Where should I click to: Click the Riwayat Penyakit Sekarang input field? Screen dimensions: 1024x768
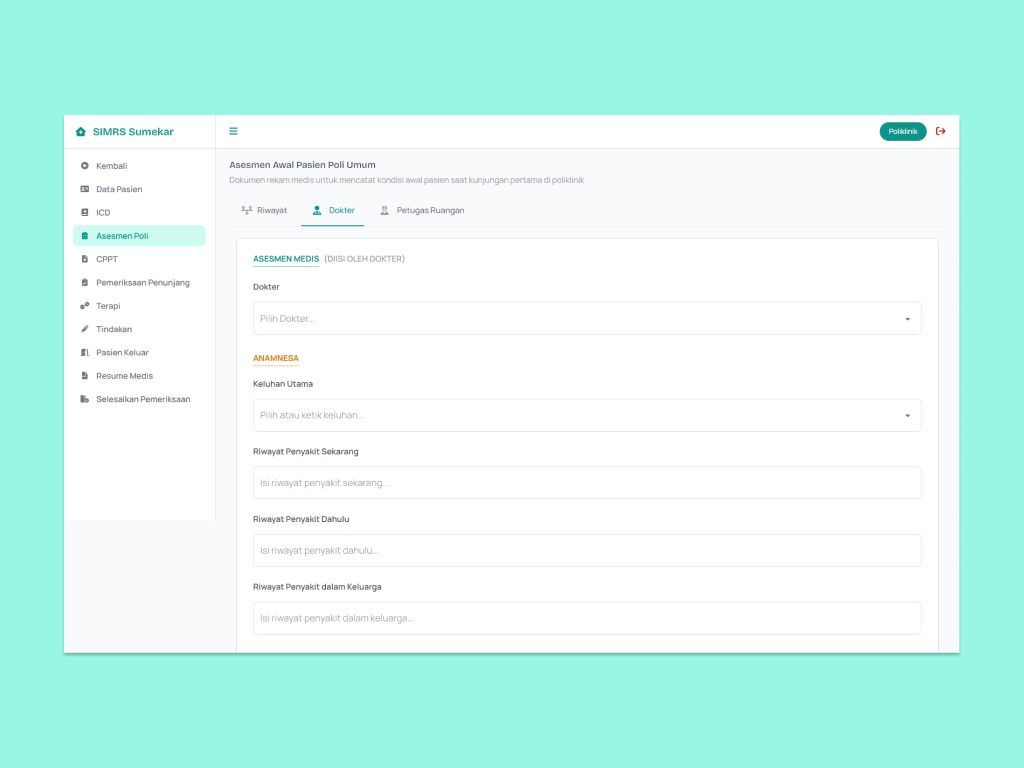(586, 483)
